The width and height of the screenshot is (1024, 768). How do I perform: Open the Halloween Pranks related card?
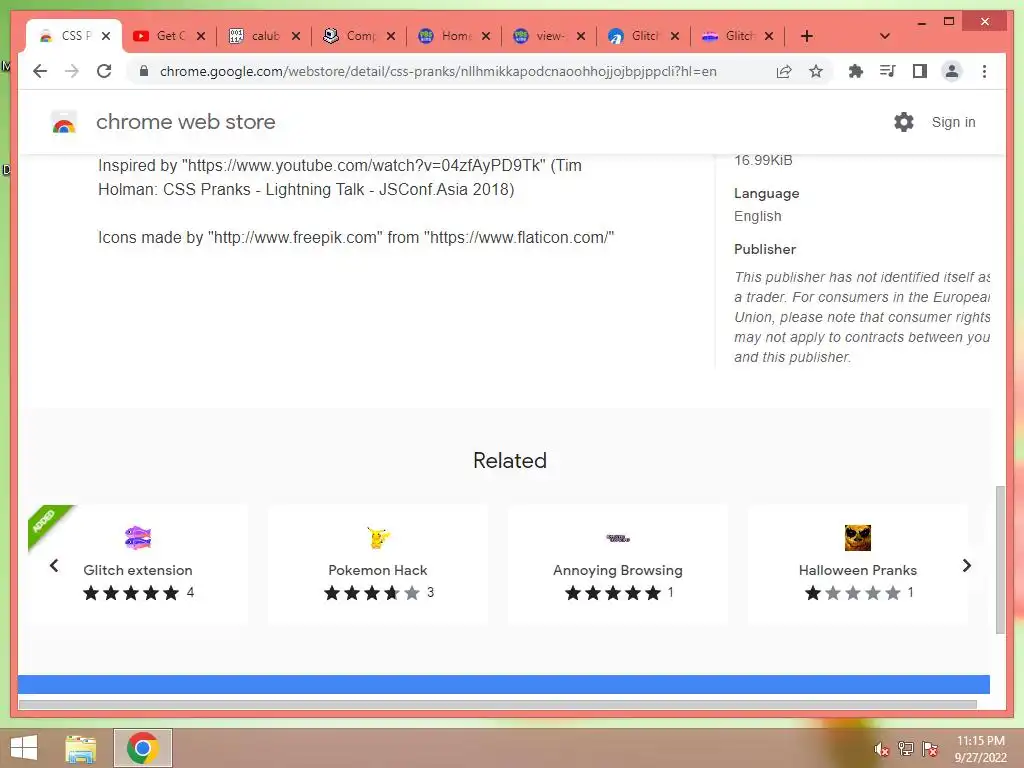click(x=857, y=565)
